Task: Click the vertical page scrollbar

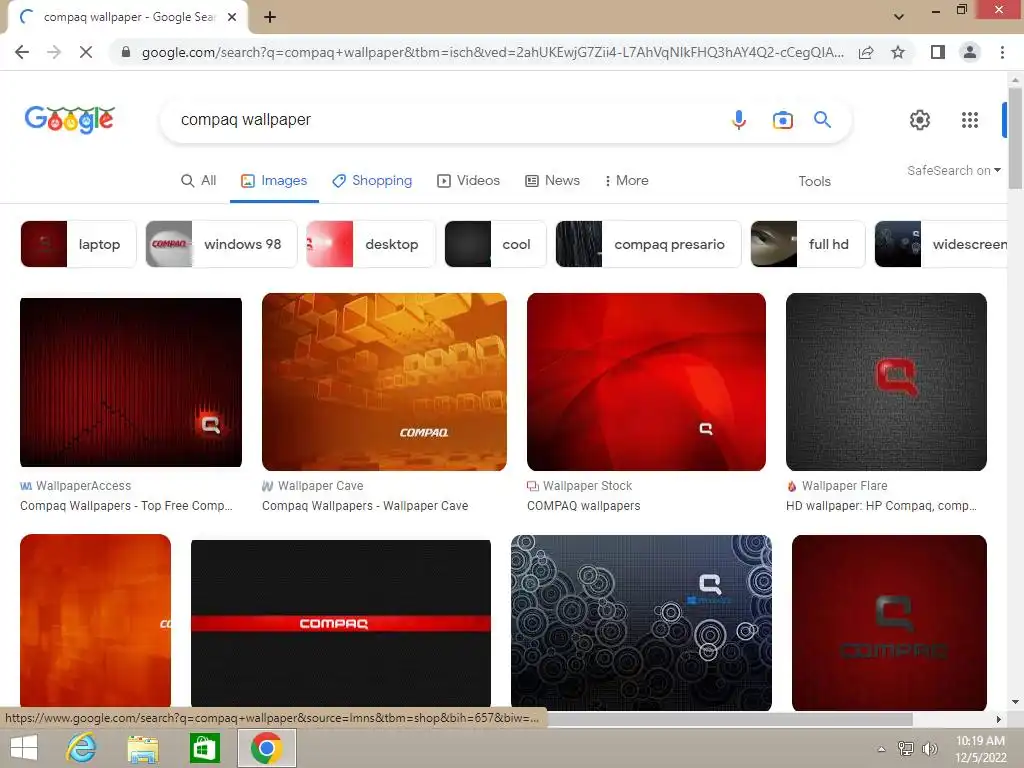Action: pyautogui.click(x=1015, y=137)
